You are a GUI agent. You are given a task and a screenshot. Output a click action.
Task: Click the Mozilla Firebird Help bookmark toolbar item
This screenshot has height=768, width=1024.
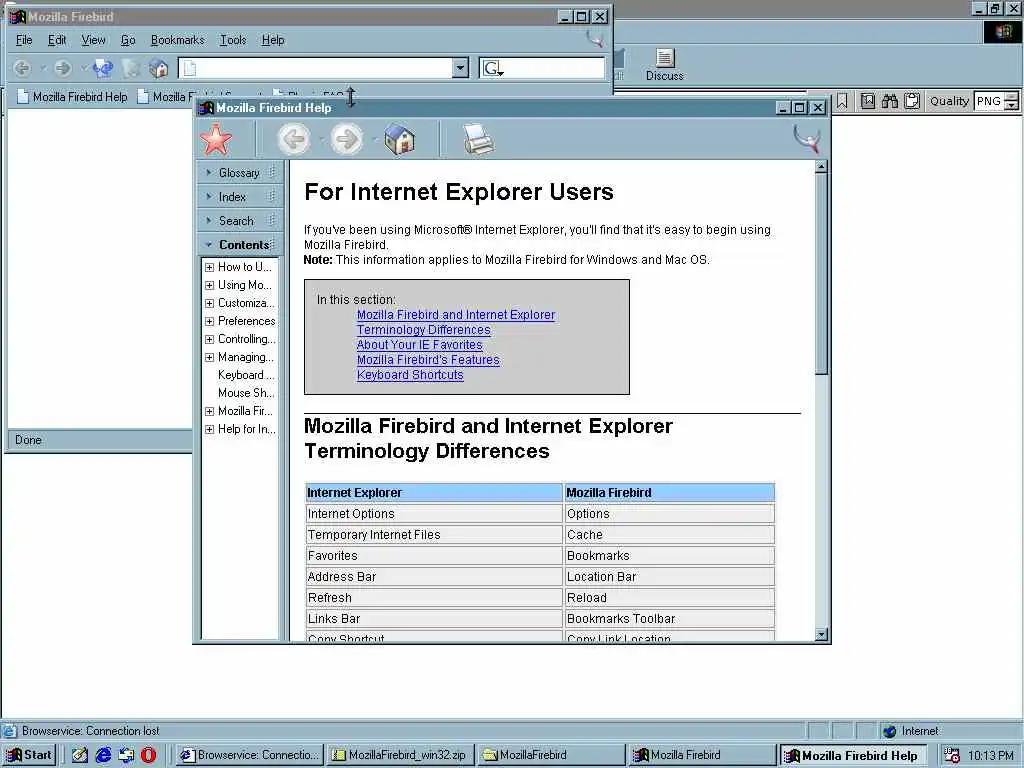(x=72, y=97)
